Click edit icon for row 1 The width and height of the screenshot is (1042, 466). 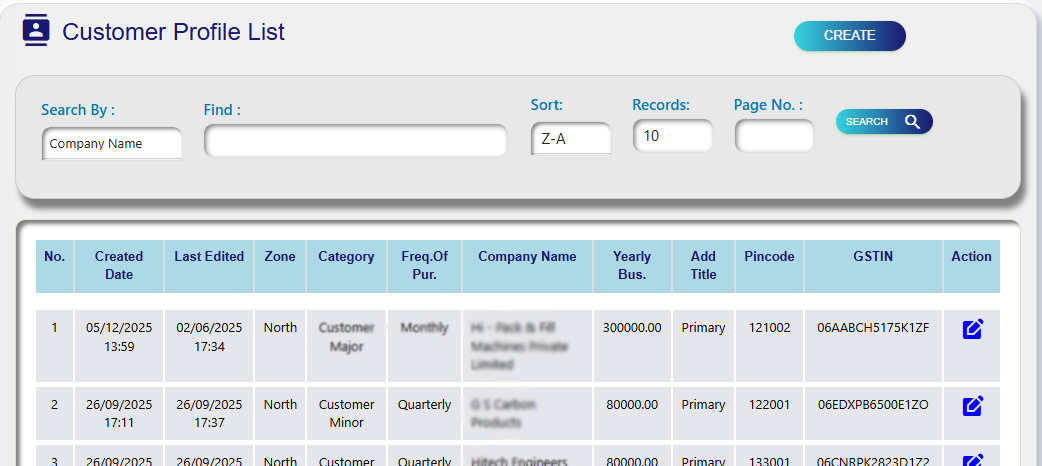(971, 329)
